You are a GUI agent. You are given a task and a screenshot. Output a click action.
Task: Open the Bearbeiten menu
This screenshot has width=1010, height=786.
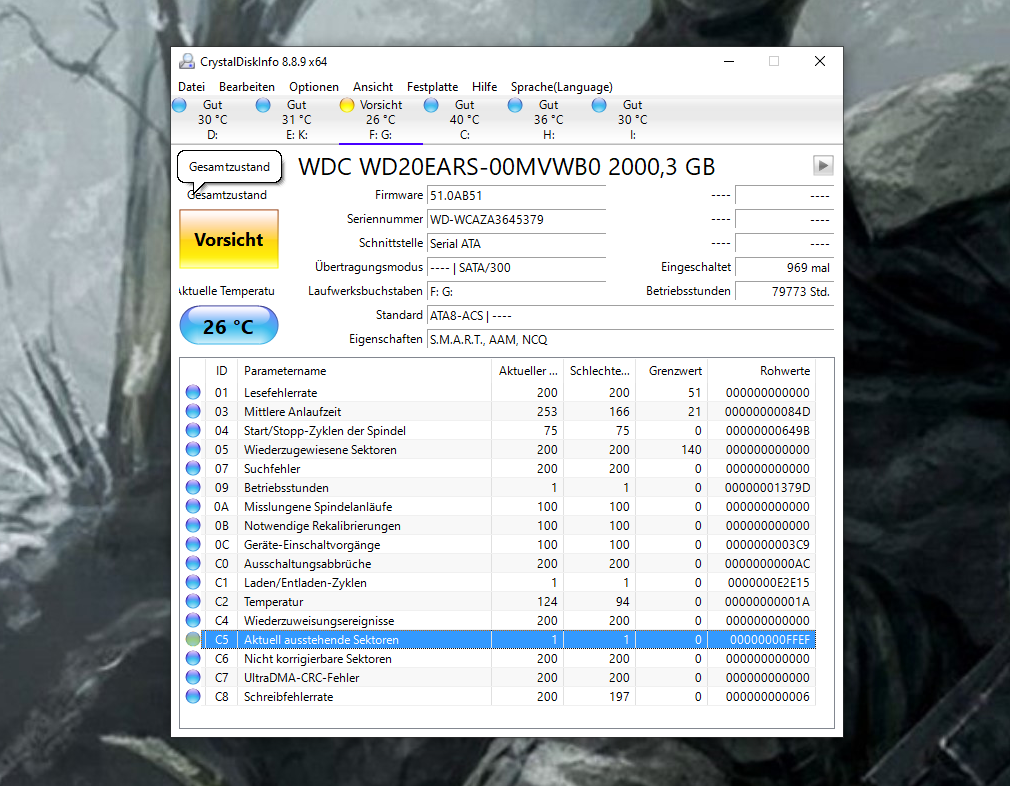pyautogui.click(x=247, y=87)
